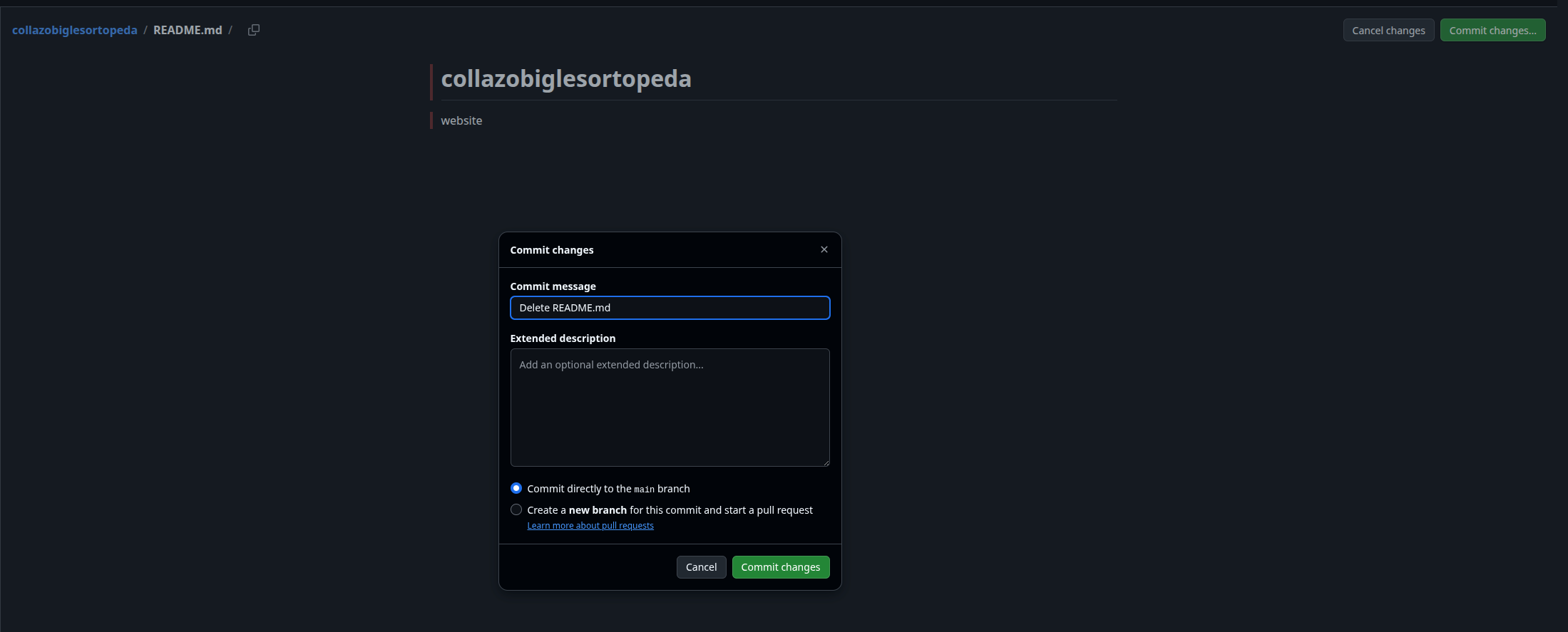Click Cancel in the commit dialog
This screenshot has height=632, width=1568.
(701, 567)
